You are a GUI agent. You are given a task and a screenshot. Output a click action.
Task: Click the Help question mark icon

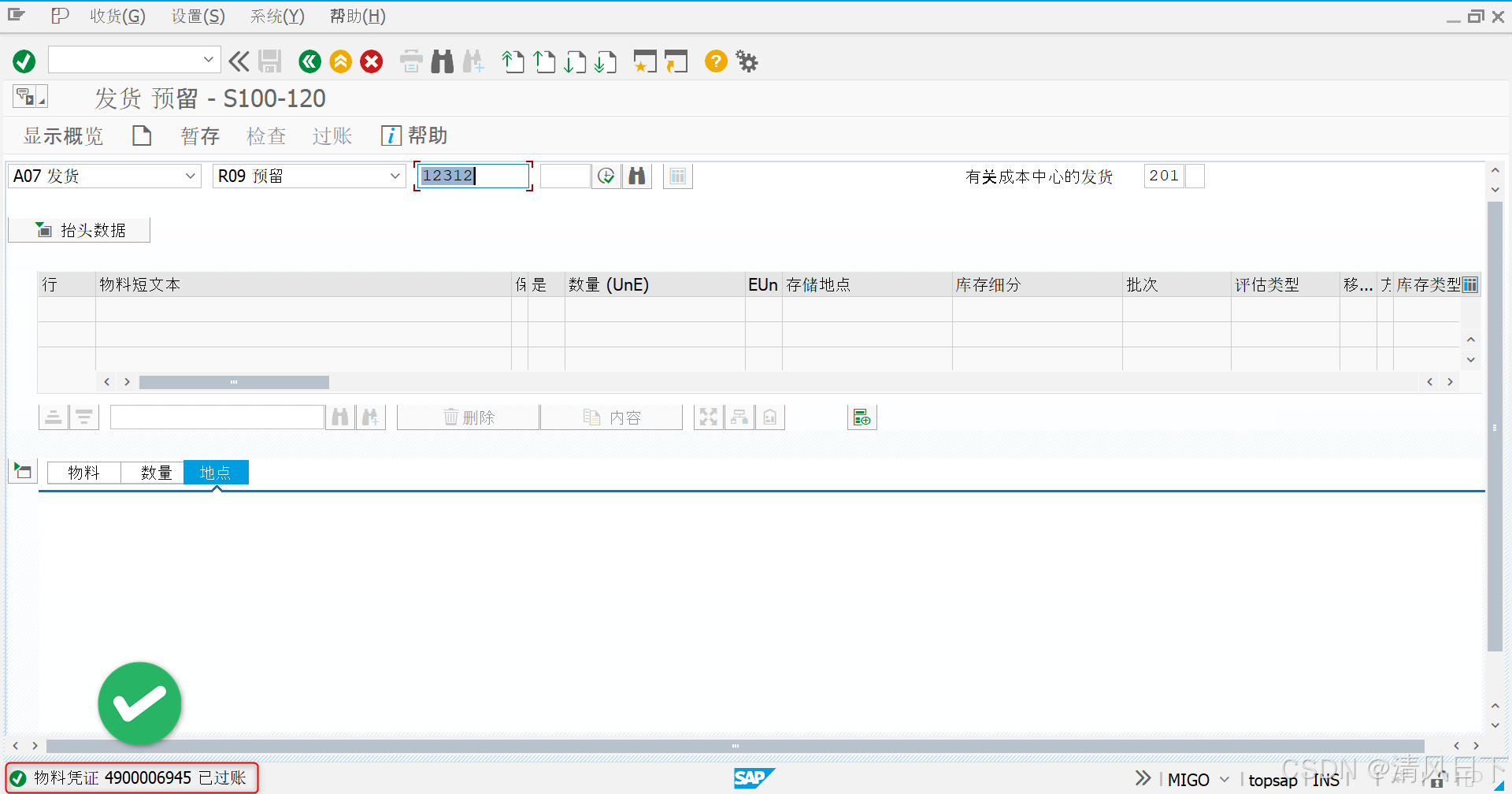tap(715, 61)
